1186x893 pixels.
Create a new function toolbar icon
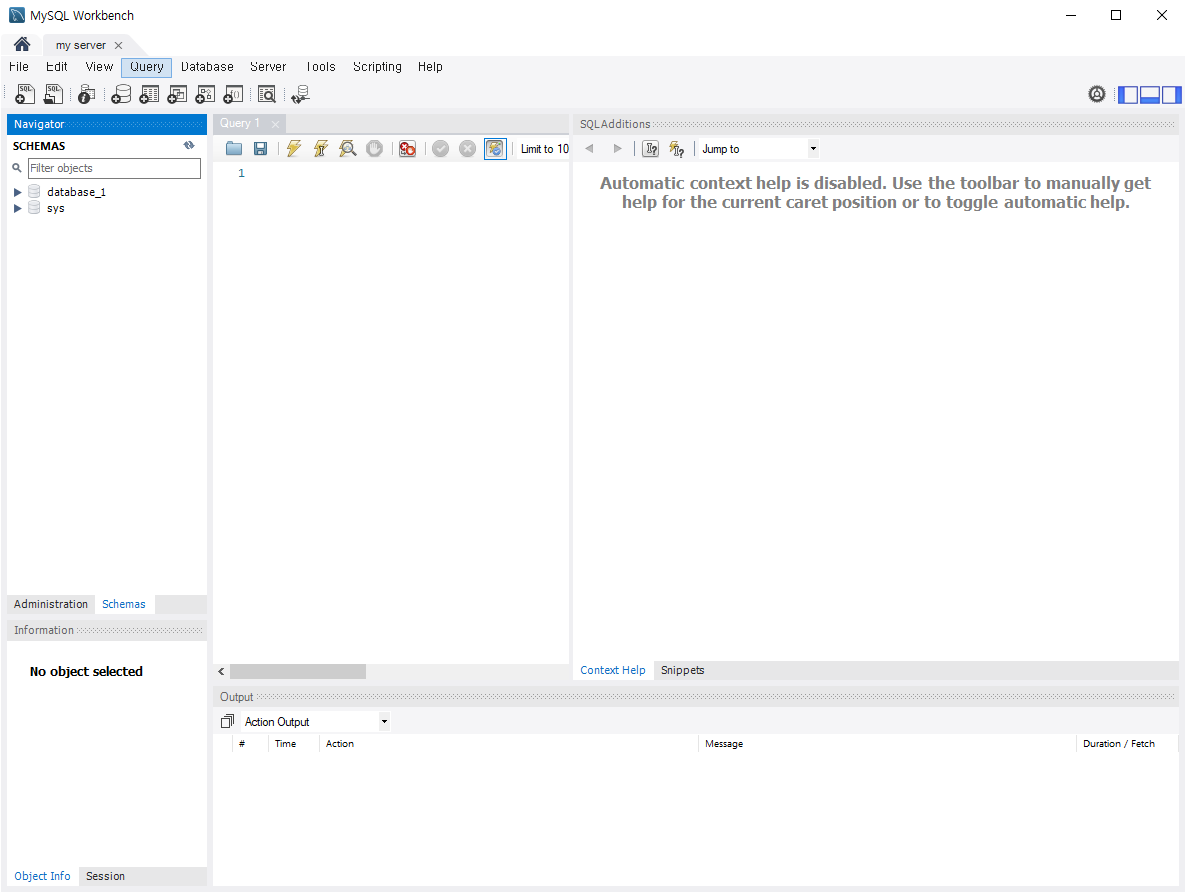pyautogui.click(x=234, y=95)
